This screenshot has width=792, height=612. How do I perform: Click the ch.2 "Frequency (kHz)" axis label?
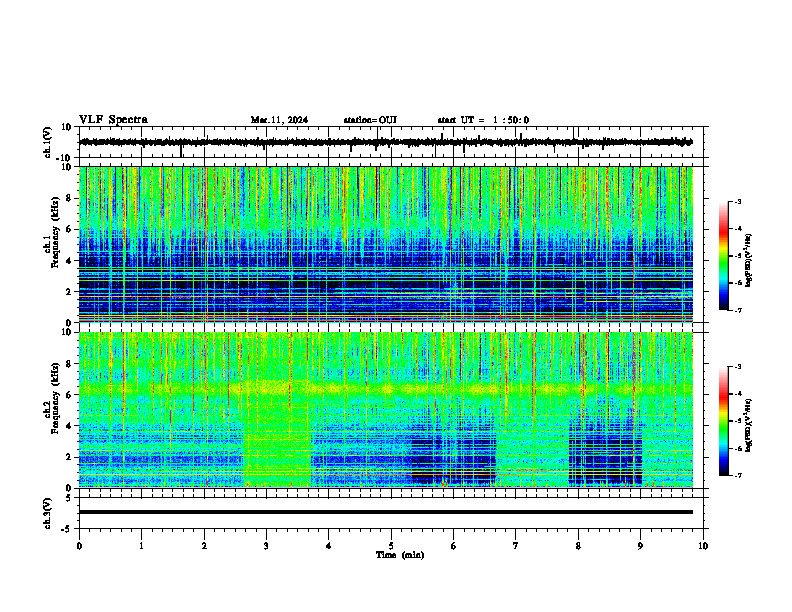point(55,398)
